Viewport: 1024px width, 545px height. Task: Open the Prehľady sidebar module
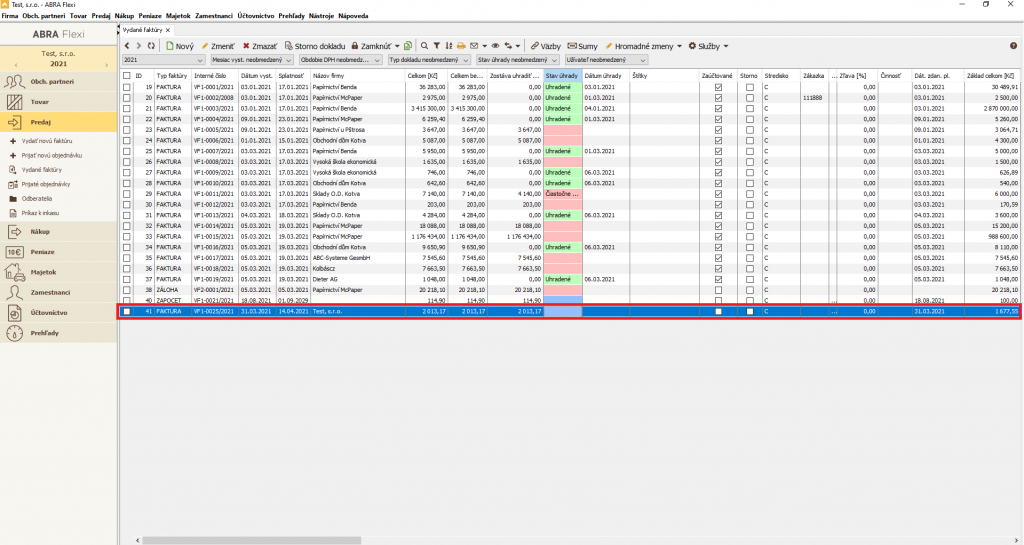[x=59, y=333]
